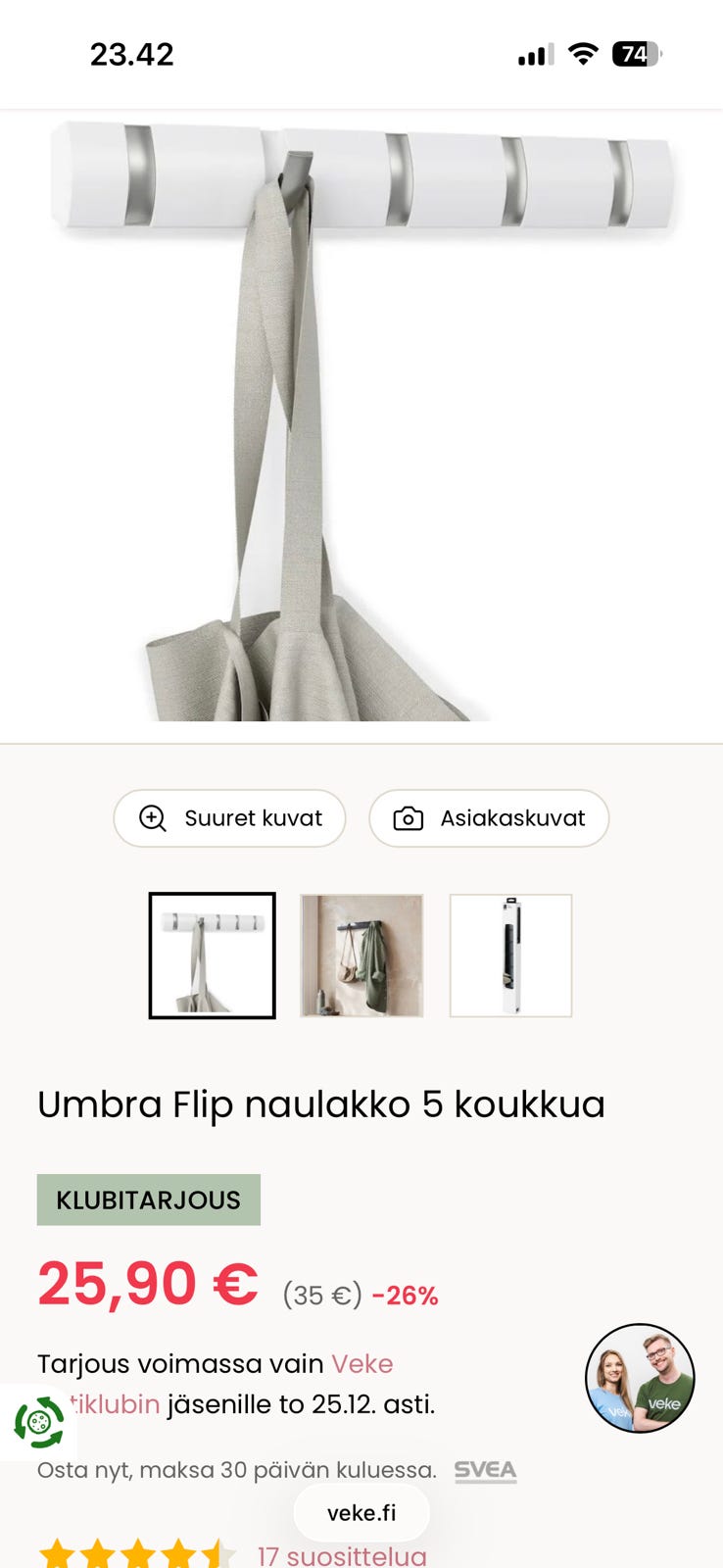The height and width of the screenshot is (1568, 723).
Task: Tap the SVEA payment logo
Action: 485,1471
